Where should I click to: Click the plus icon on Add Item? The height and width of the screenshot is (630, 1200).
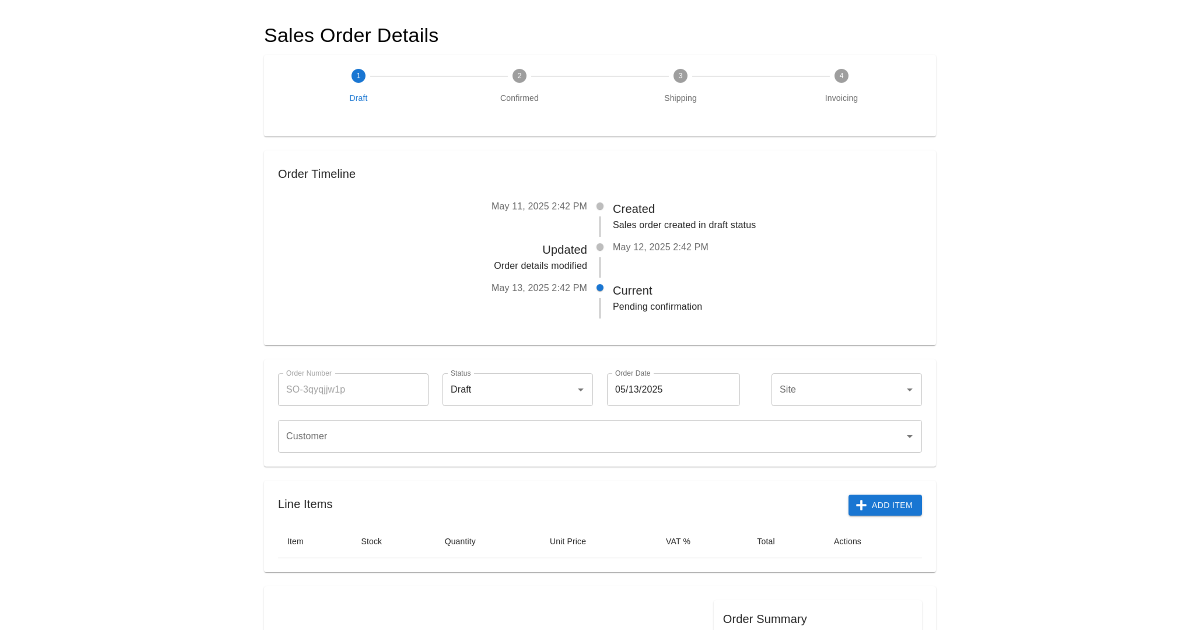click(861, 505)
